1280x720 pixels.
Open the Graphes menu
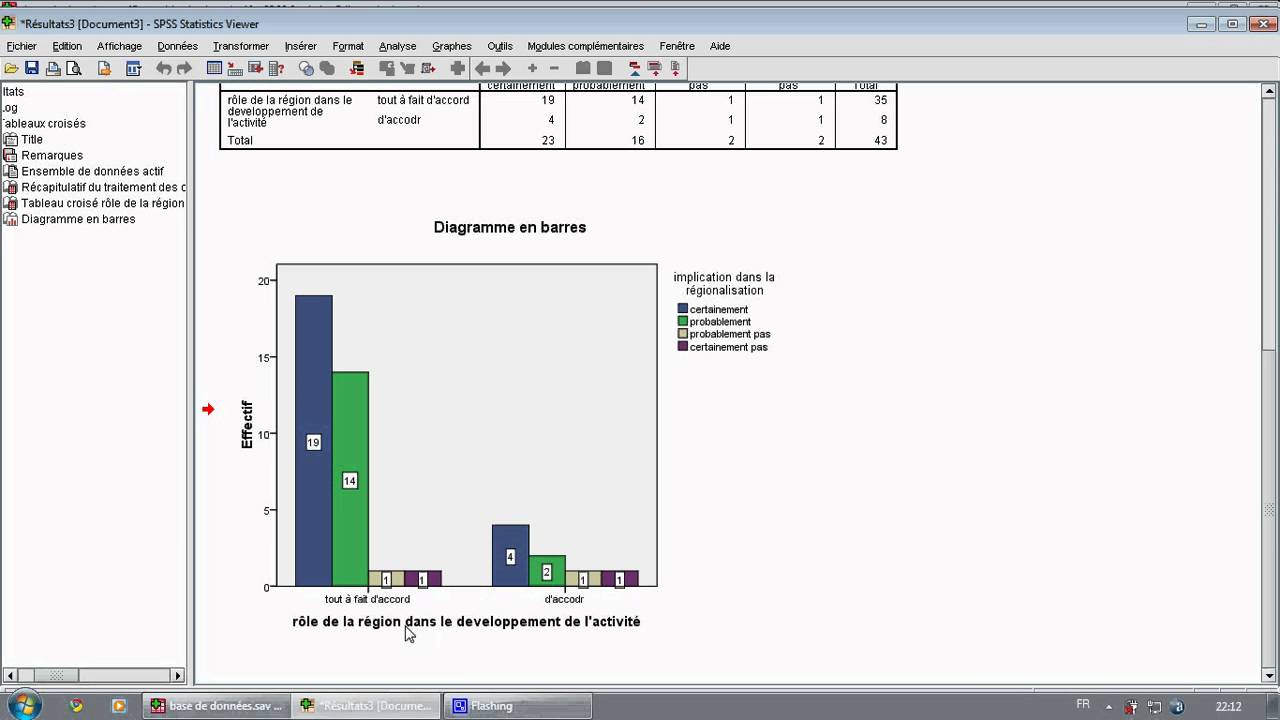(x=451, y=46)
